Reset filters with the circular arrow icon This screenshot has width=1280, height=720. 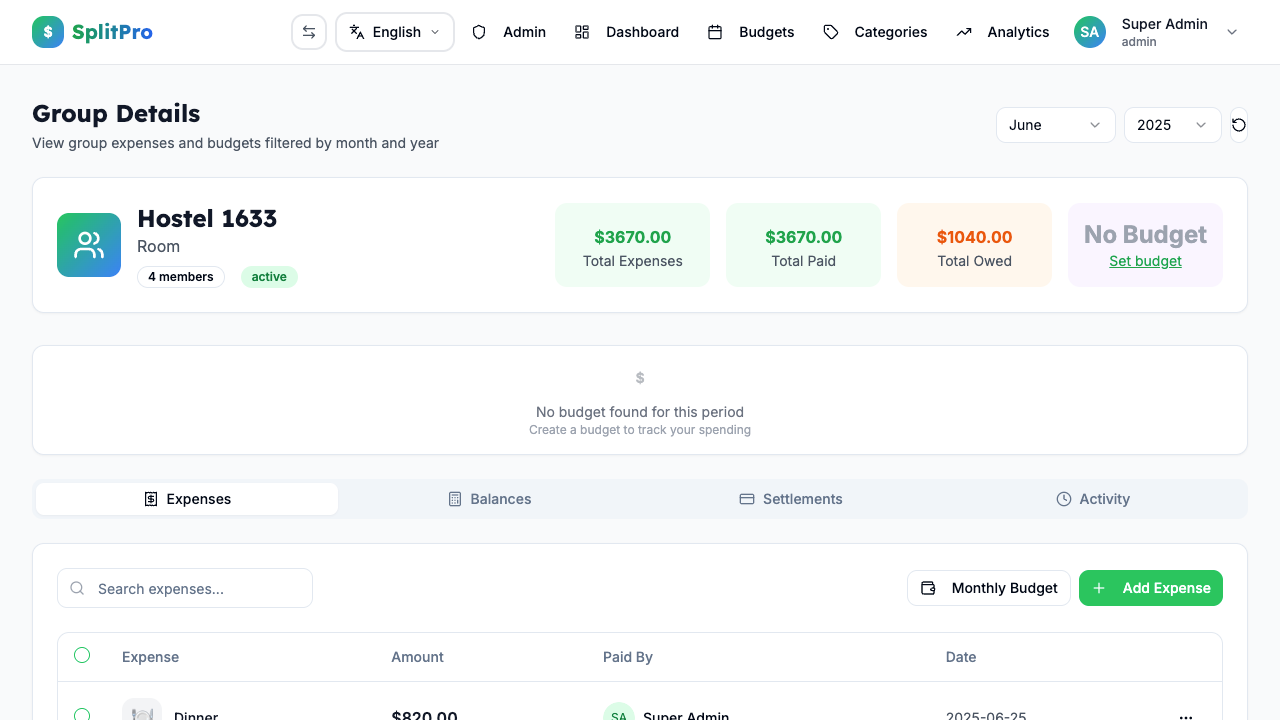click(x=1238, y=124)
